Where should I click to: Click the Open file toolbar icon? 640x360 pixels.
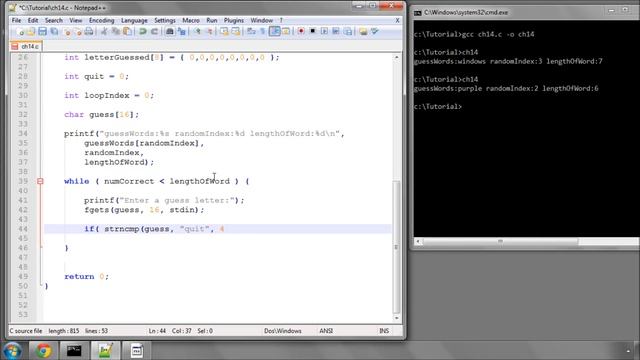(x=31, y=31)
